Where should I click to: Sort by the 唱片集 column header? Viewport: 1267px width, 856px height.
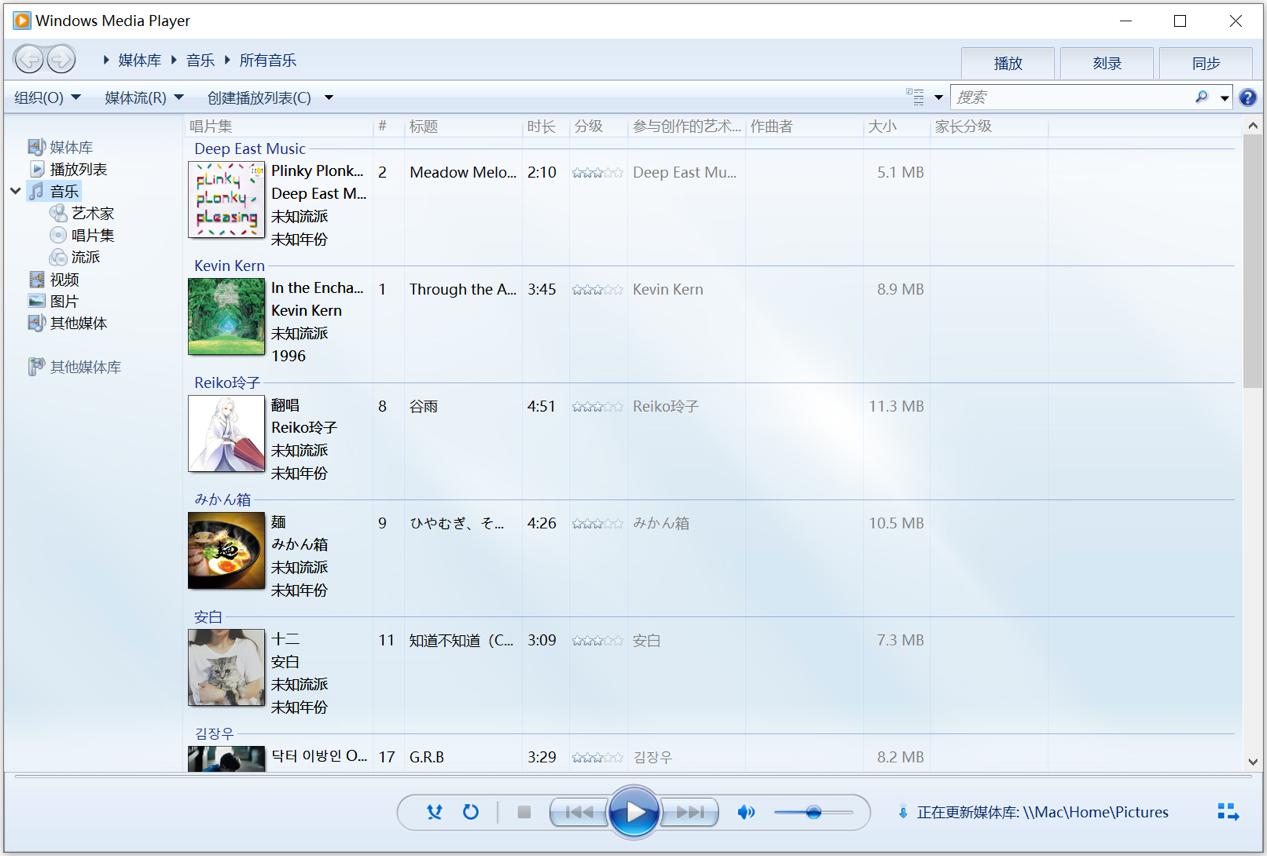click(279, 126)
